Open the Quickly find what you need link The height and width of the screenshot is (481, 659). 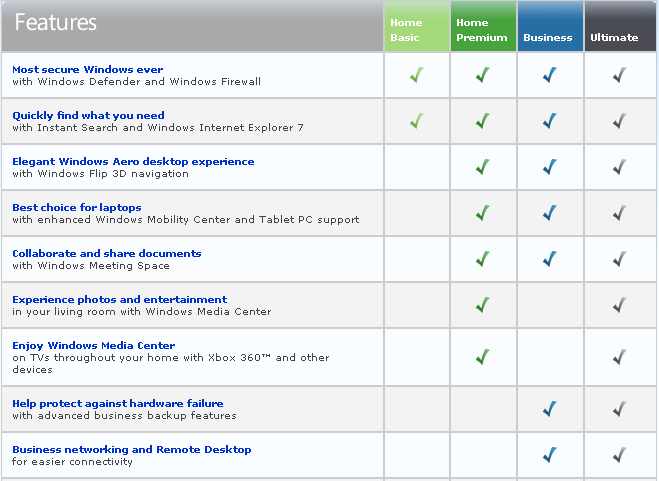coord(88,115)
